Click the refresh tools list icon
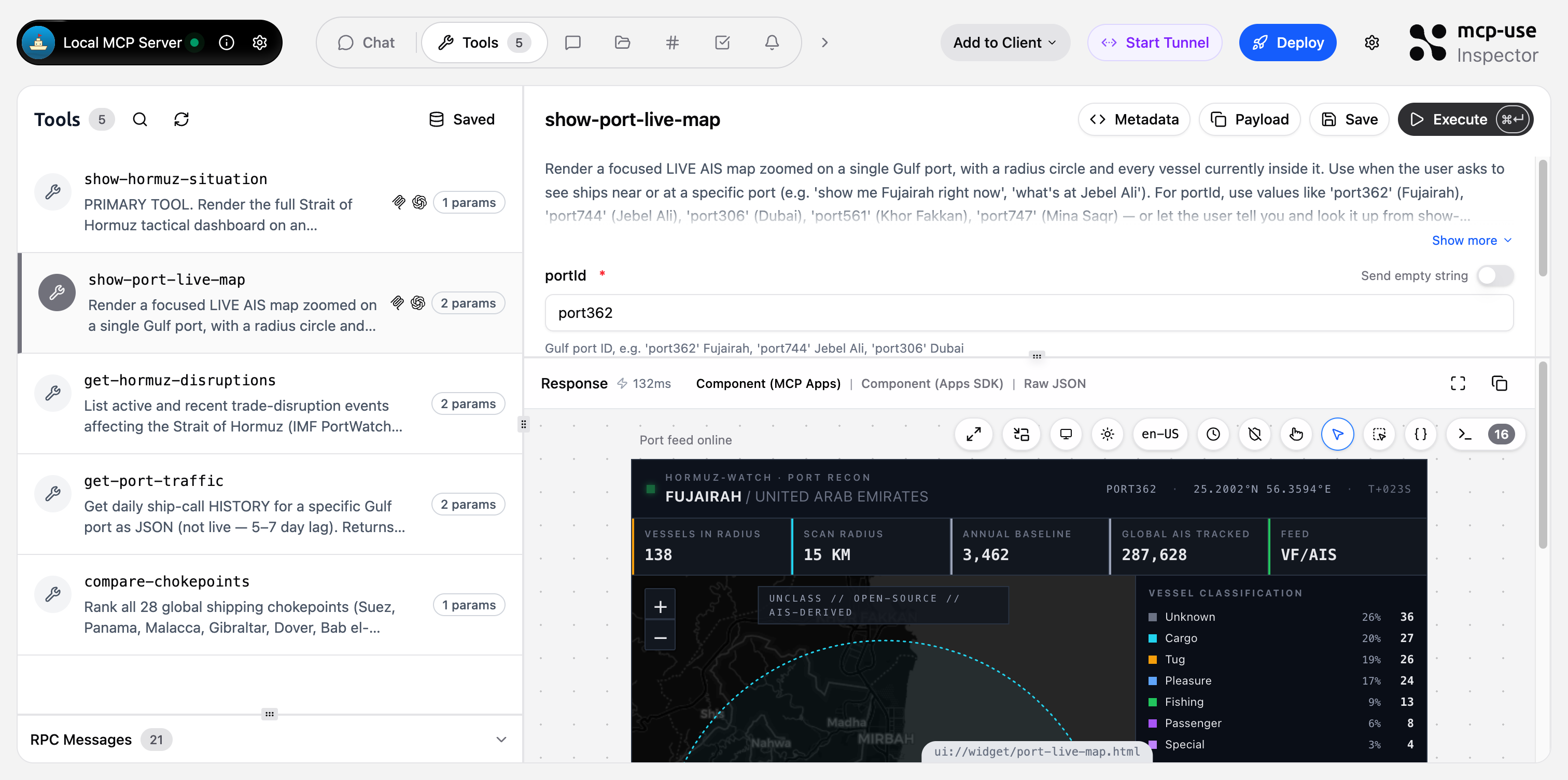Viewport: 1568px width, 780px height. pos(181,119)
